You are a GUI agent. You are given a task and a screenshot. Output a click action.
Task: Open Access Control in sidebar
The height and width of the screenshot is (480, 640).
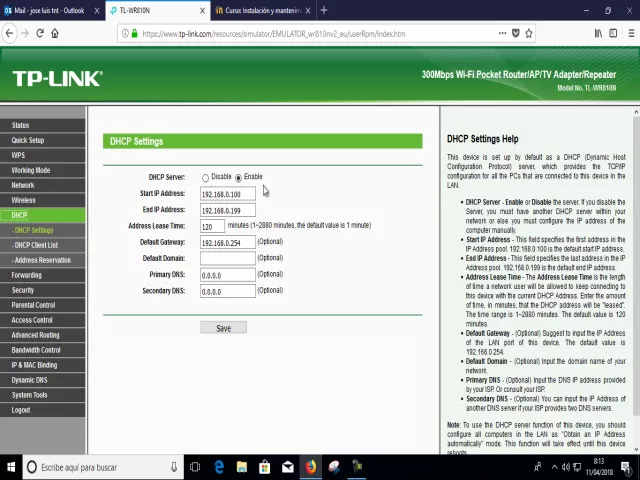[x=43, y=320]
